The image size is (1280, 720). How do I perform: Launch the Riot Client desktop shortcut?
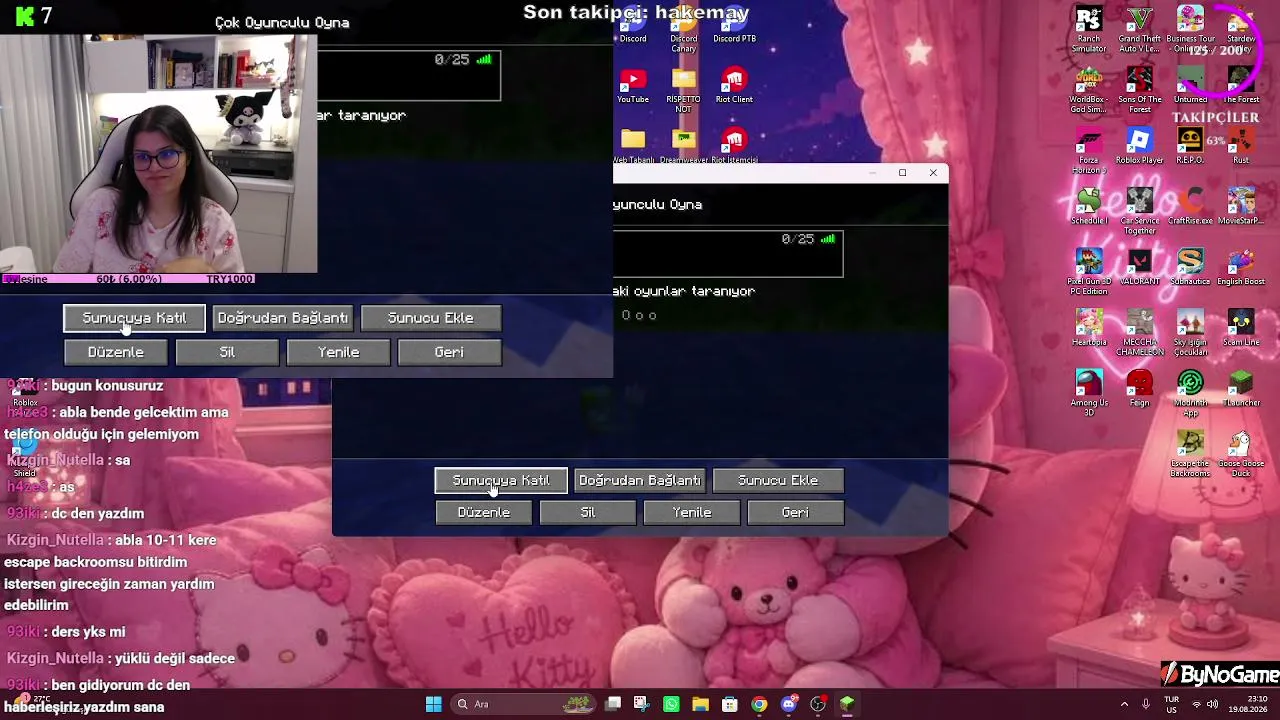[734, 86]
